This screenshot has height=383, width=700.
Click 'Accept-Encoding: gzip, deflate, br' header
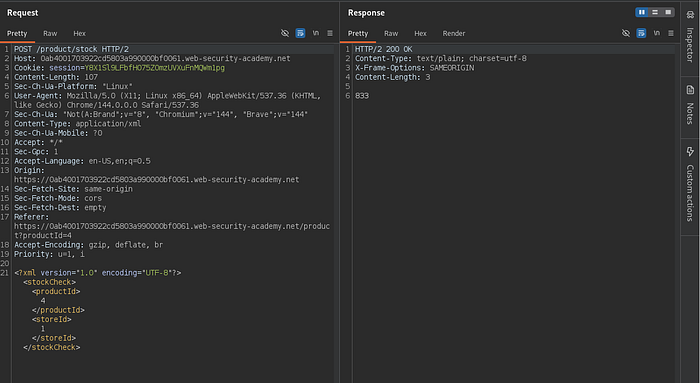pyautogui.click(x=88, y=245)
